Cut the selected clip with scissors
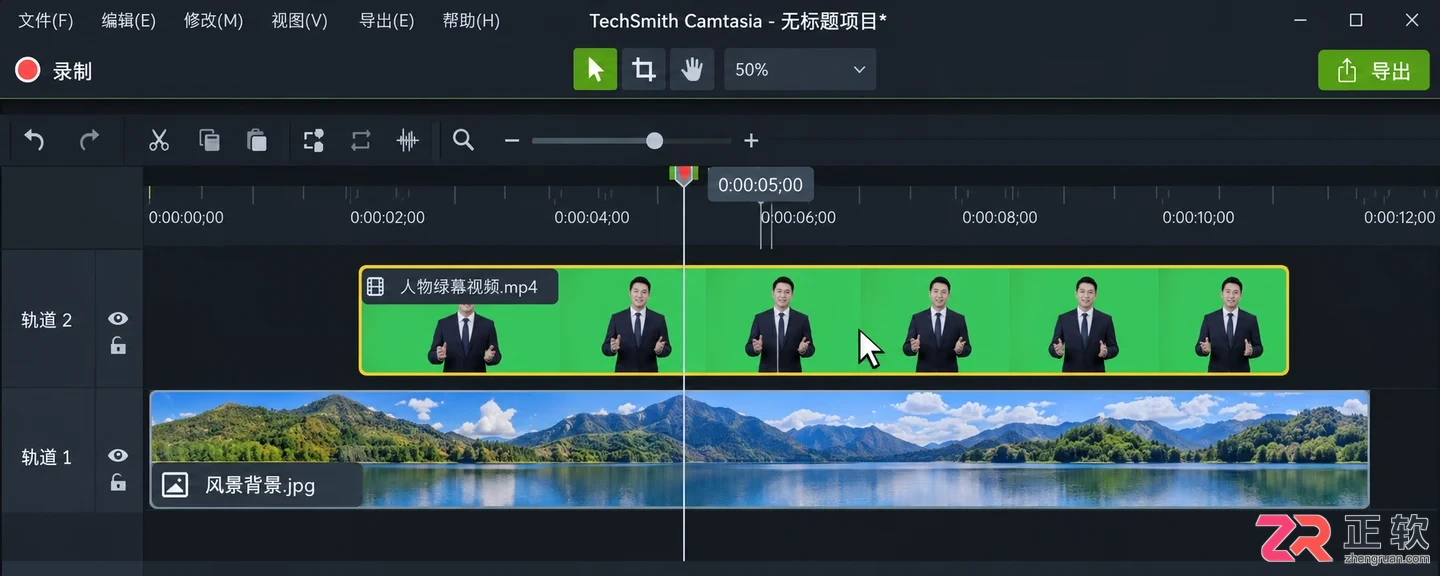 (x=158, y=140)
